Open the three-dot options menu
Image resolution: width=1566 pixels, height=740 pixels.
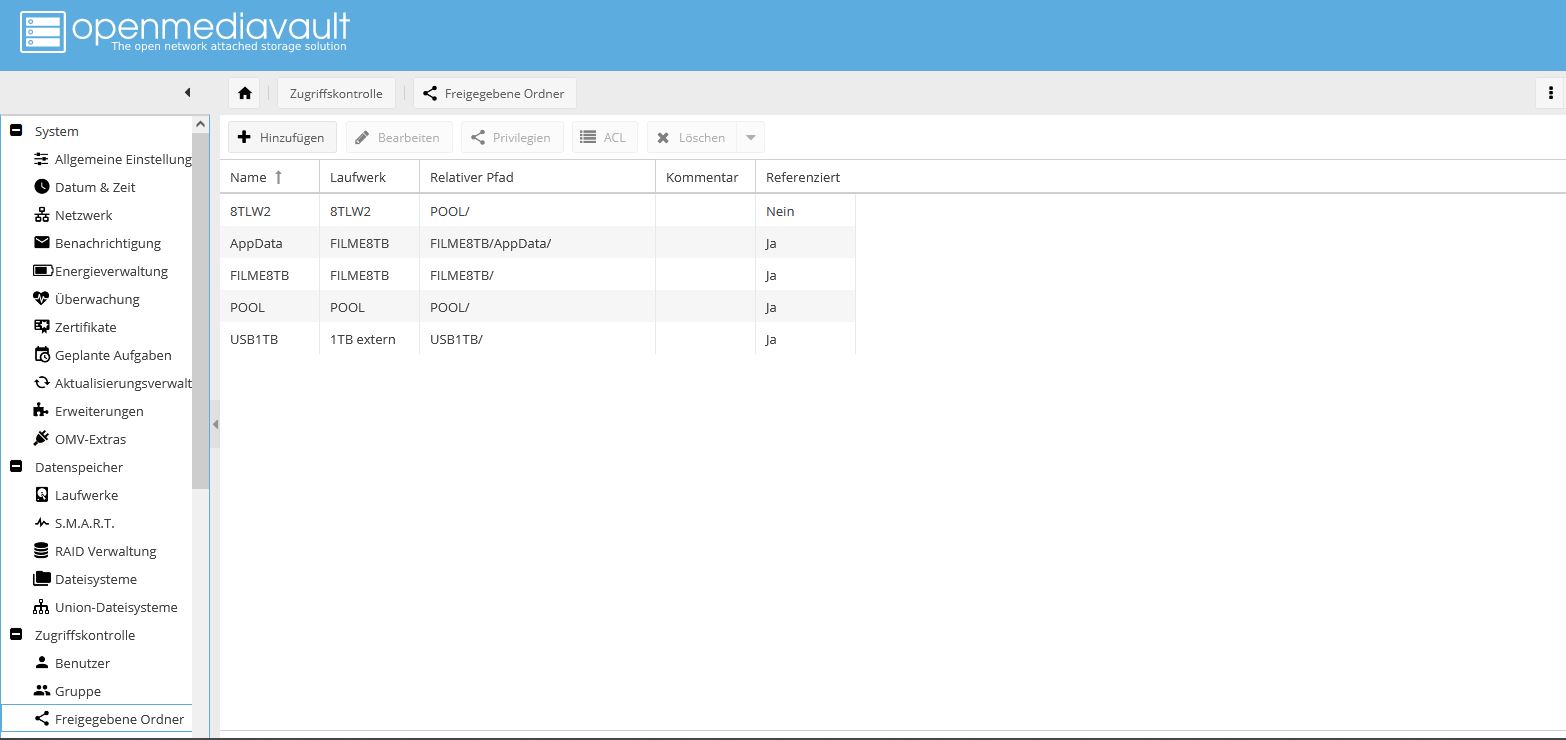click(1550, 93)
